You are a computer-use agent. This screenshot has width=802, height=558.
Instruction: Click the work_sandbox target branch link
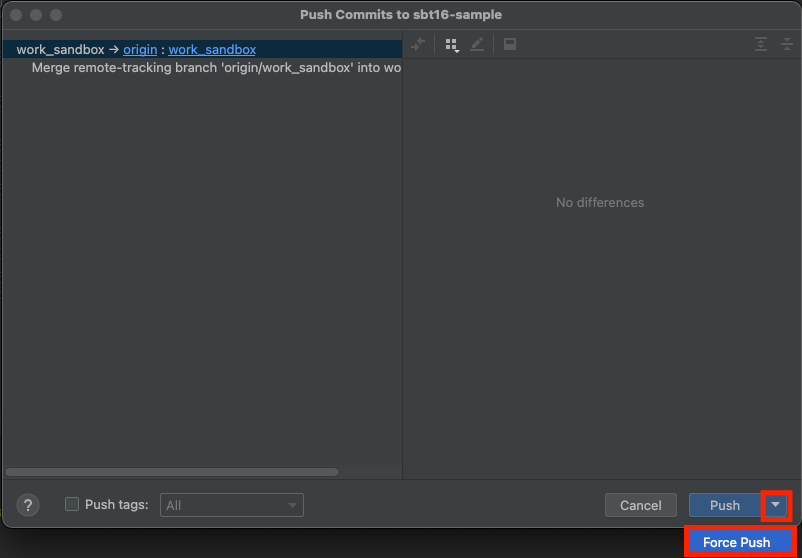pyautogui.click(x=212, y=50)
